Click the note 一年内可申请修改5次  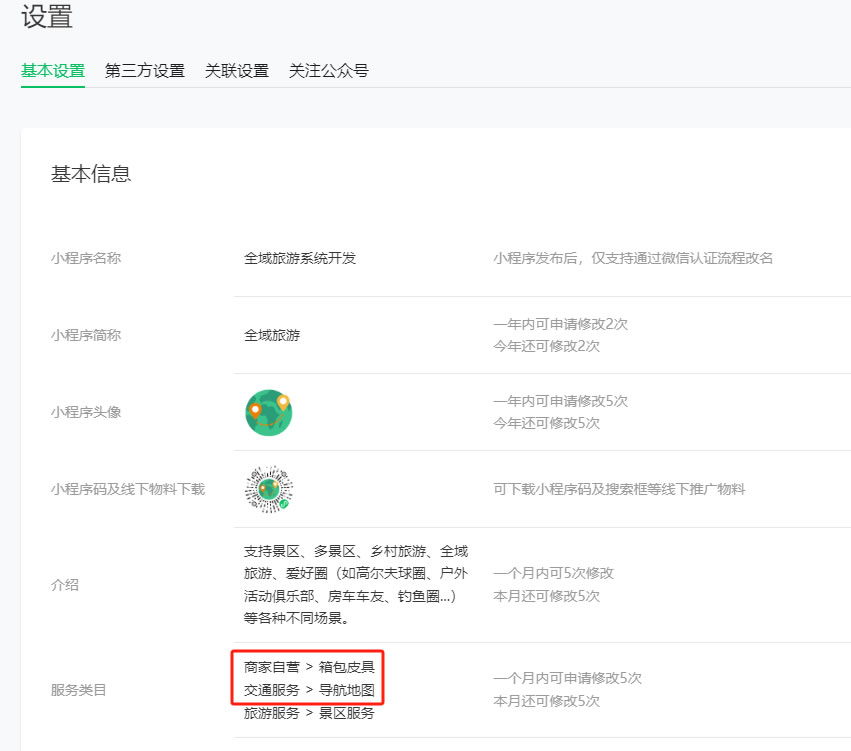click(561, 402)
